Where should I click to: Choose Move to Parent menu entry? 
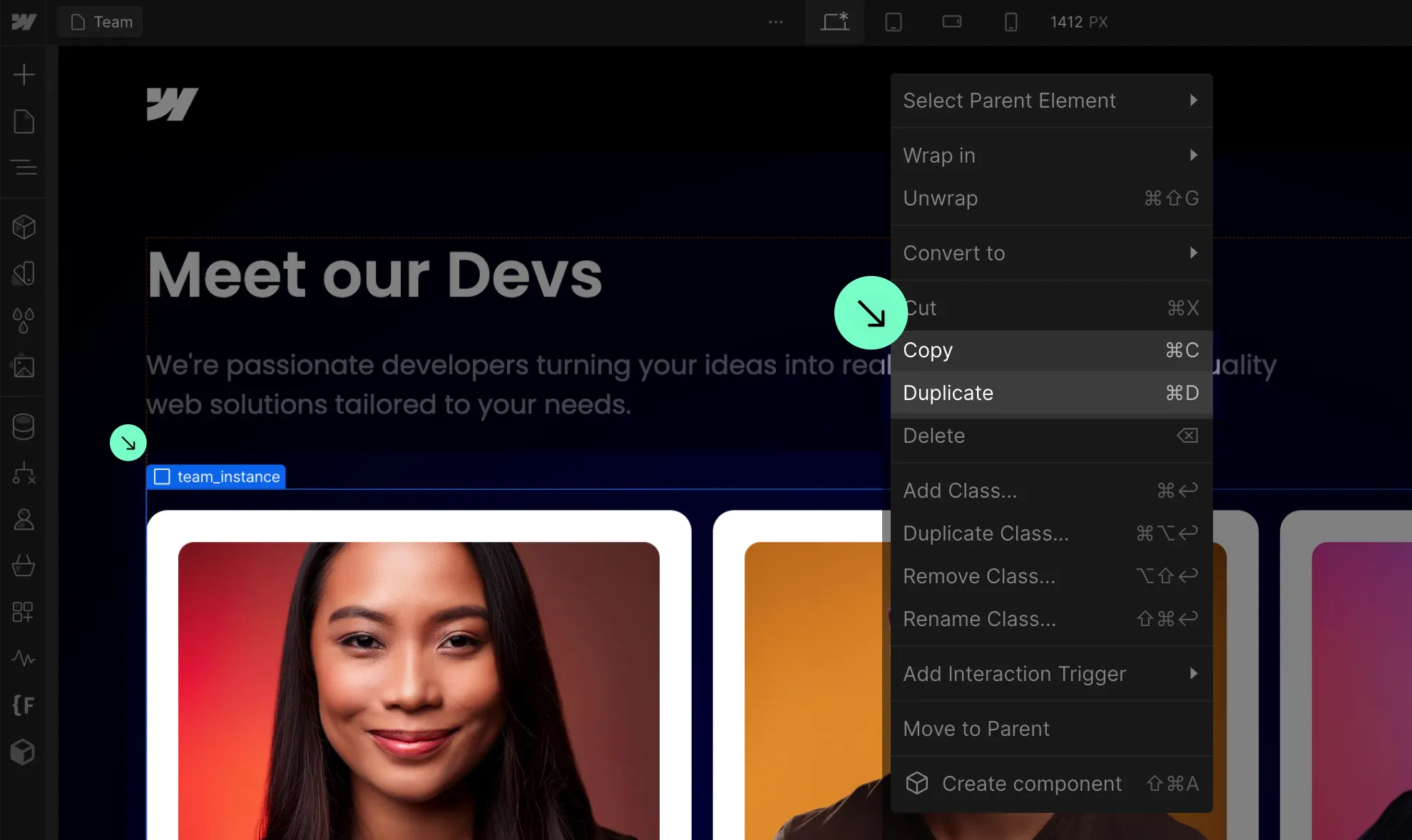(1051, 729)
